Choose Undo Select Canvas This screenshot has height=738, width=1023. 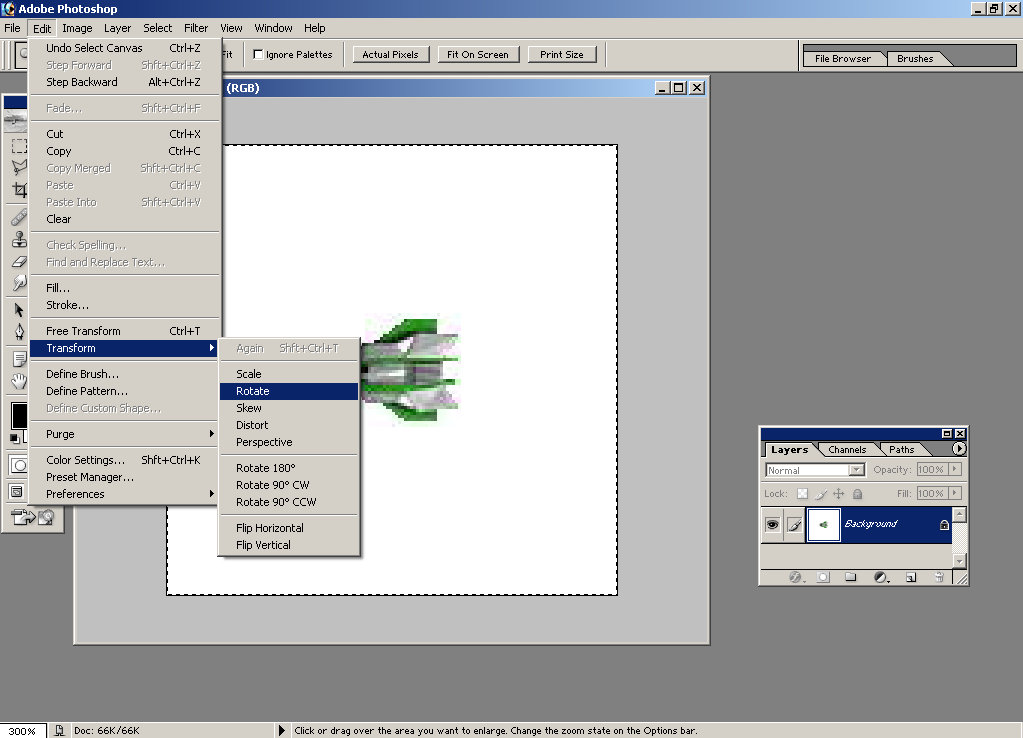(x=124, y=48)
